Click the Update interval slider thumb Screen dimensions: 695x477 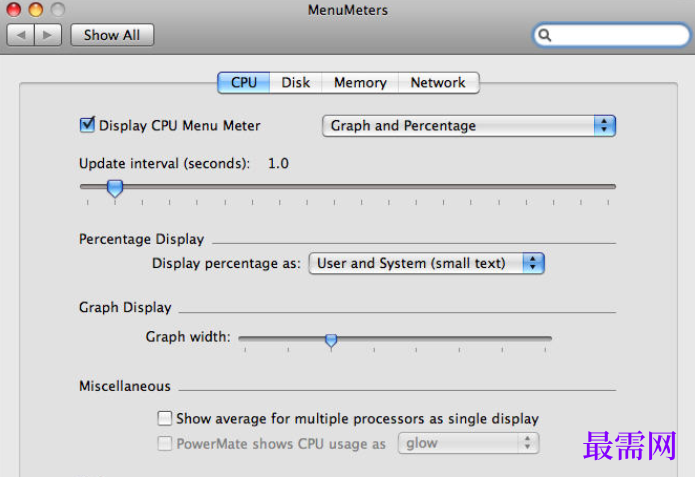[x=115, y=188]
